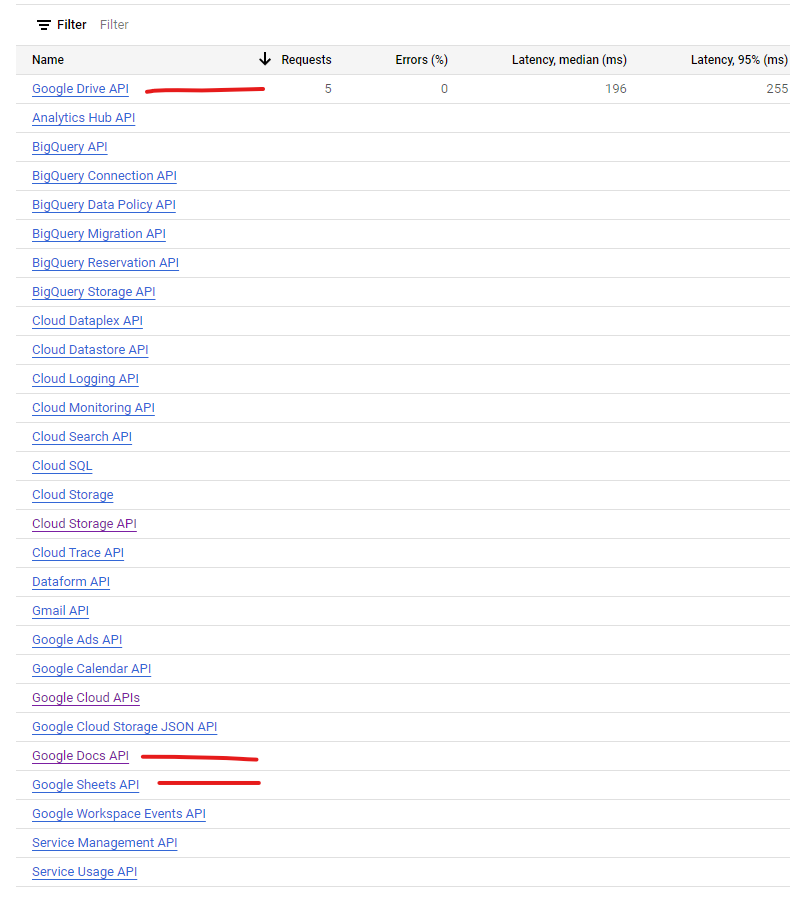Focus the Filter input field
The width and height of the screenshot is (790, 916).
coord(114,25)
